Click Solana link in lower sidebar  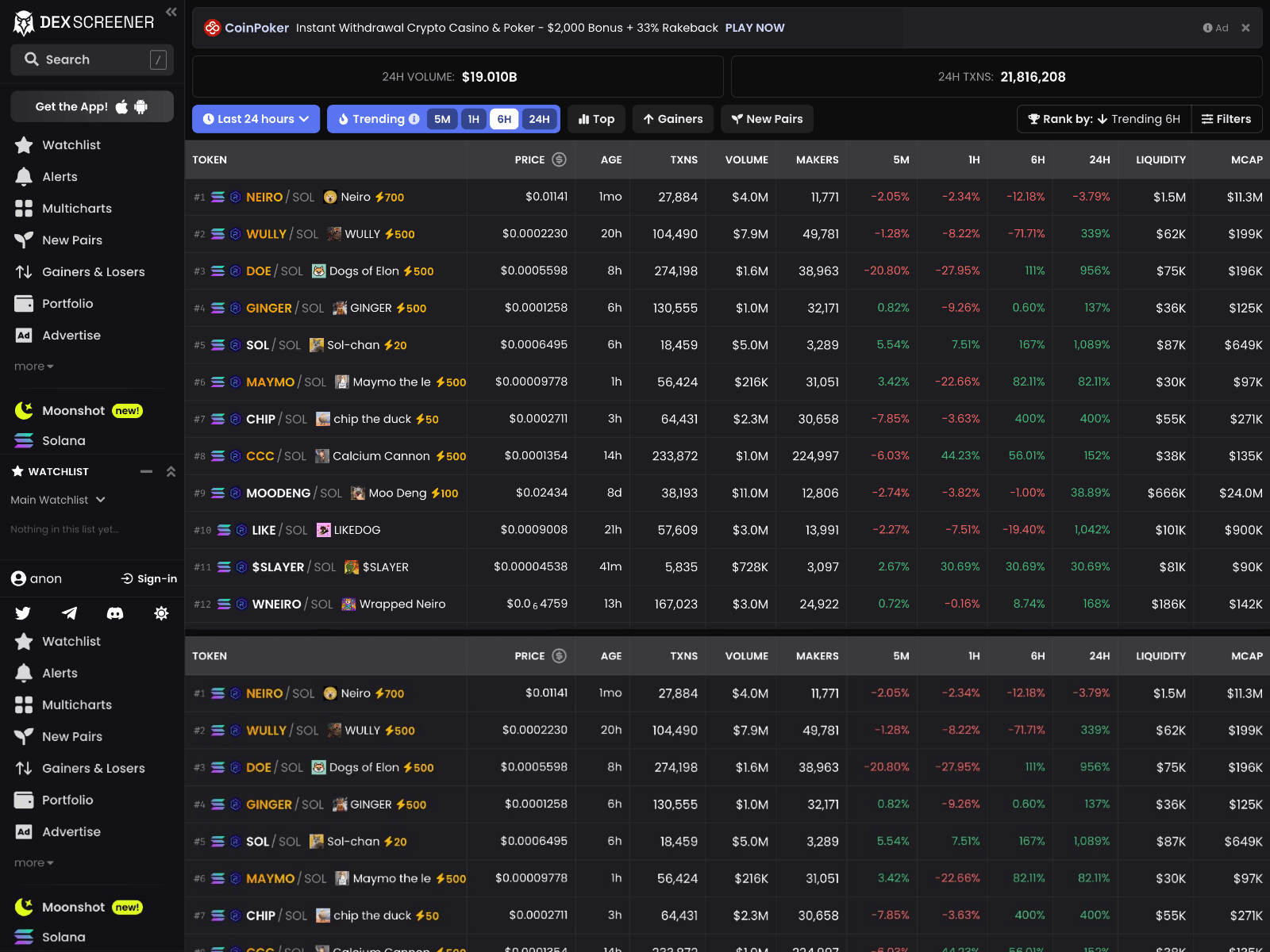point(63,937)
